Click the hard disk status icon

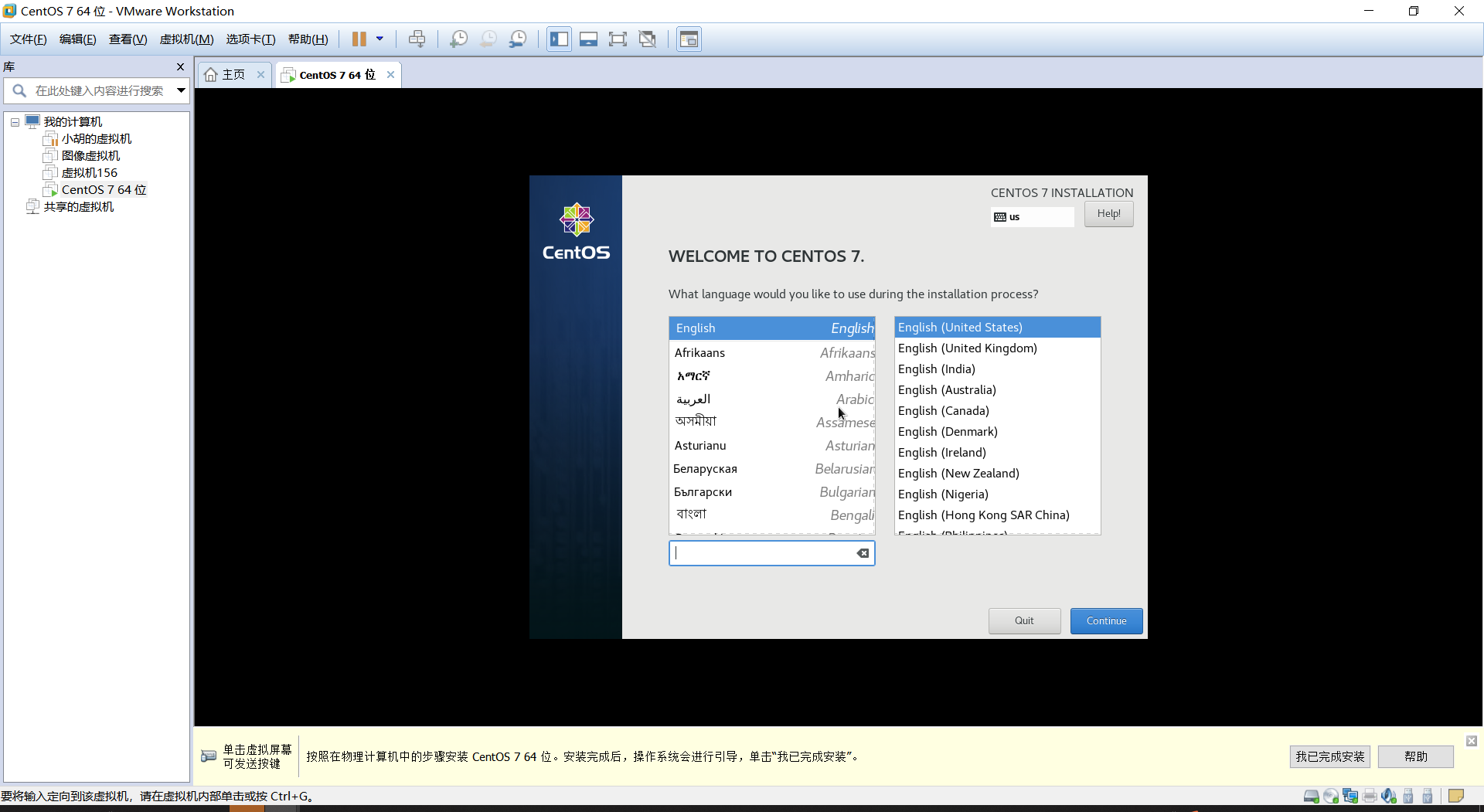tap(1312, 797)
